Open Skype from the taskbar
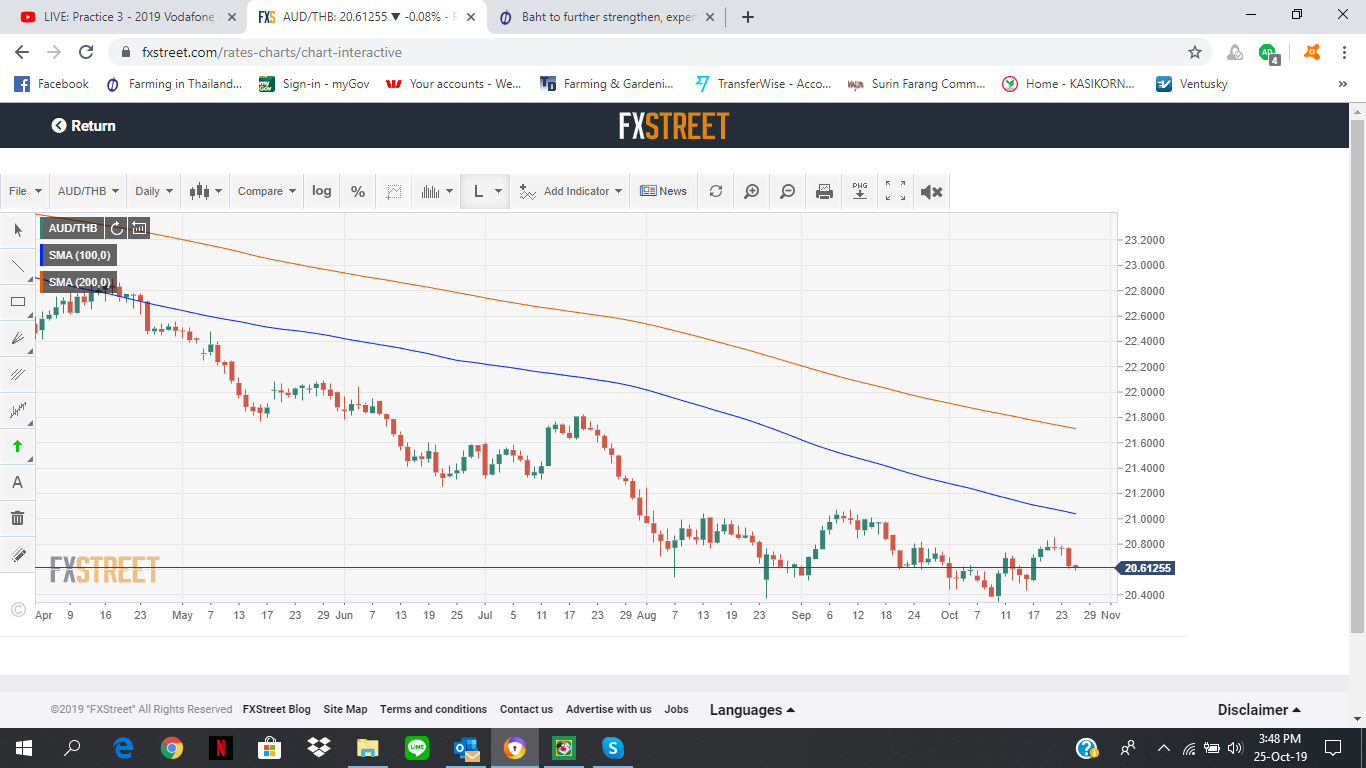The image size is (1366, 768). tap(612, 748)
